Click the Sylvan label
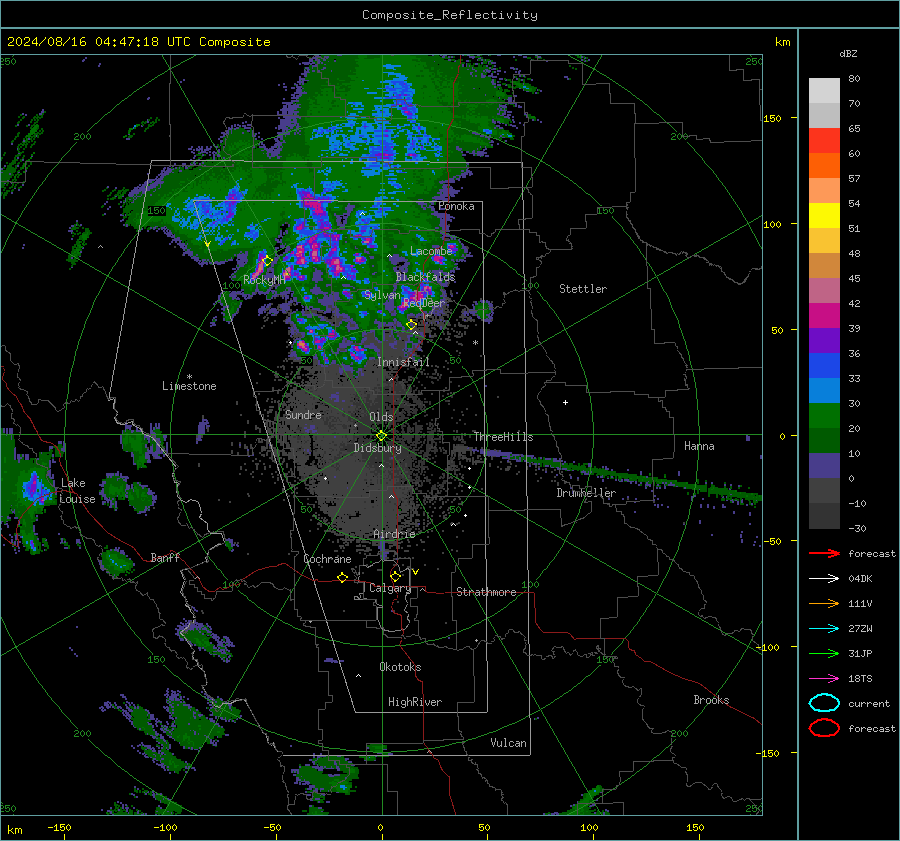The image size is (900, 841). (x=382, y=295)
